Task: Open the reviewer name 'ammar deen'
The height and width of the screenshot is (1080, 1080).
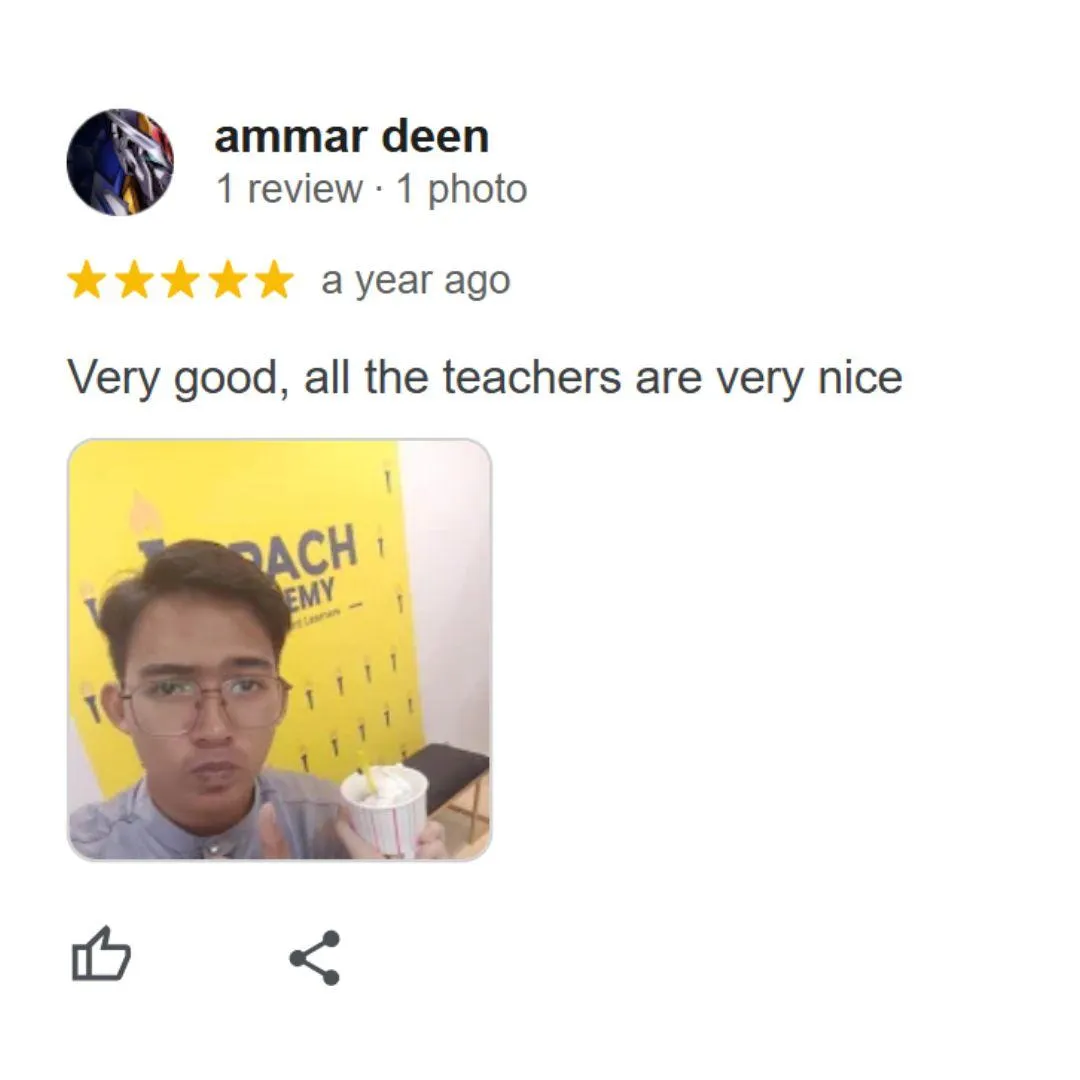Action: tap(351, 136)
